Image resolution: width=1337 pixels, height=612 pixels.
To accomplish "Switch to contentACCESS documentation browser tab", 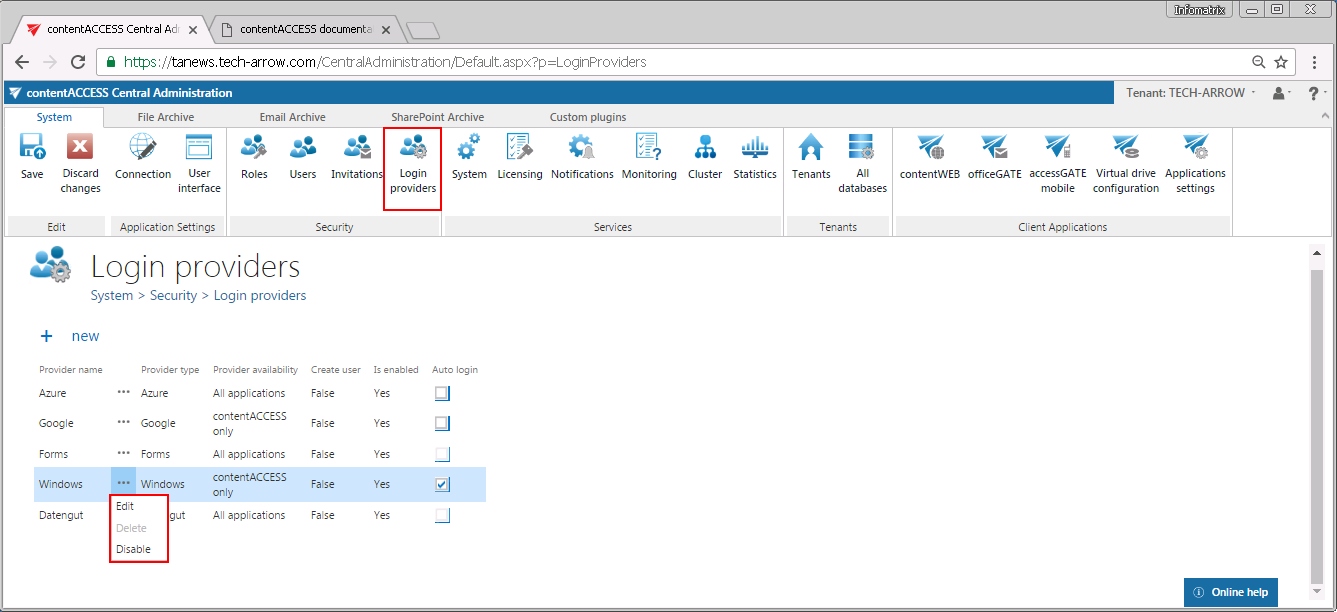I will pyautogui.click(x=304, y=30).
